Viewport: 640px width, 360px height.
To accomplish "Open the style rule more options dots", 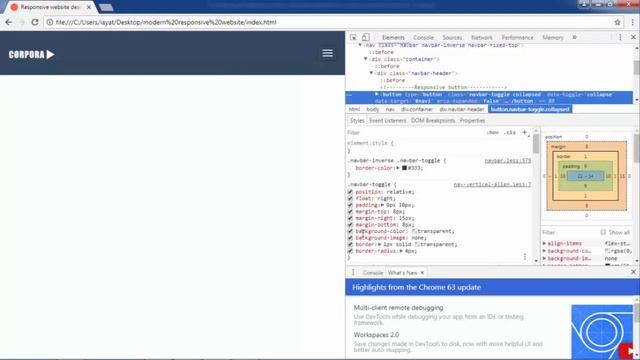I will [525, 257].
